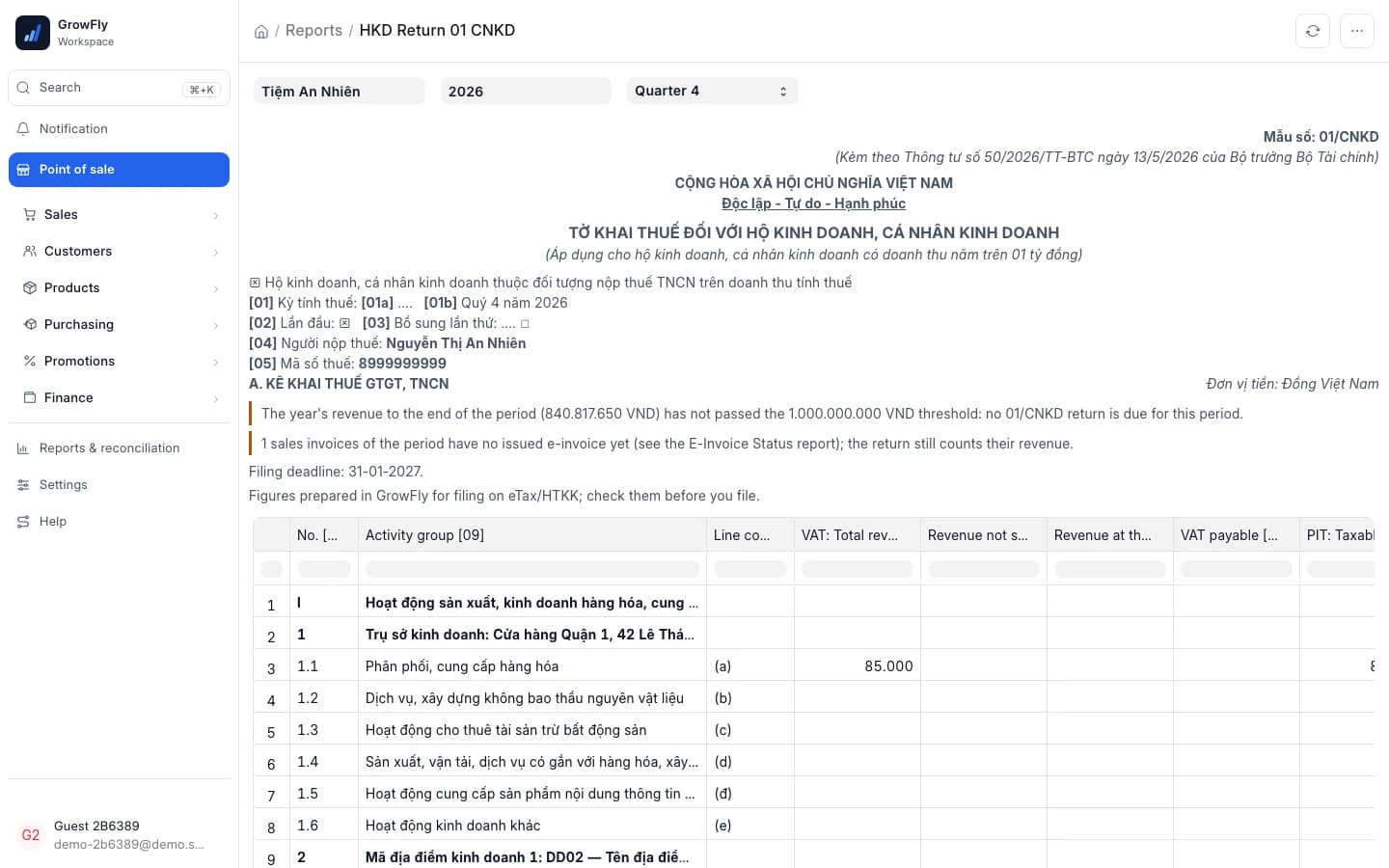Open Reports & reconciliation menu item
Viewport: 1389px width, 868px height.
pos(119,448)
